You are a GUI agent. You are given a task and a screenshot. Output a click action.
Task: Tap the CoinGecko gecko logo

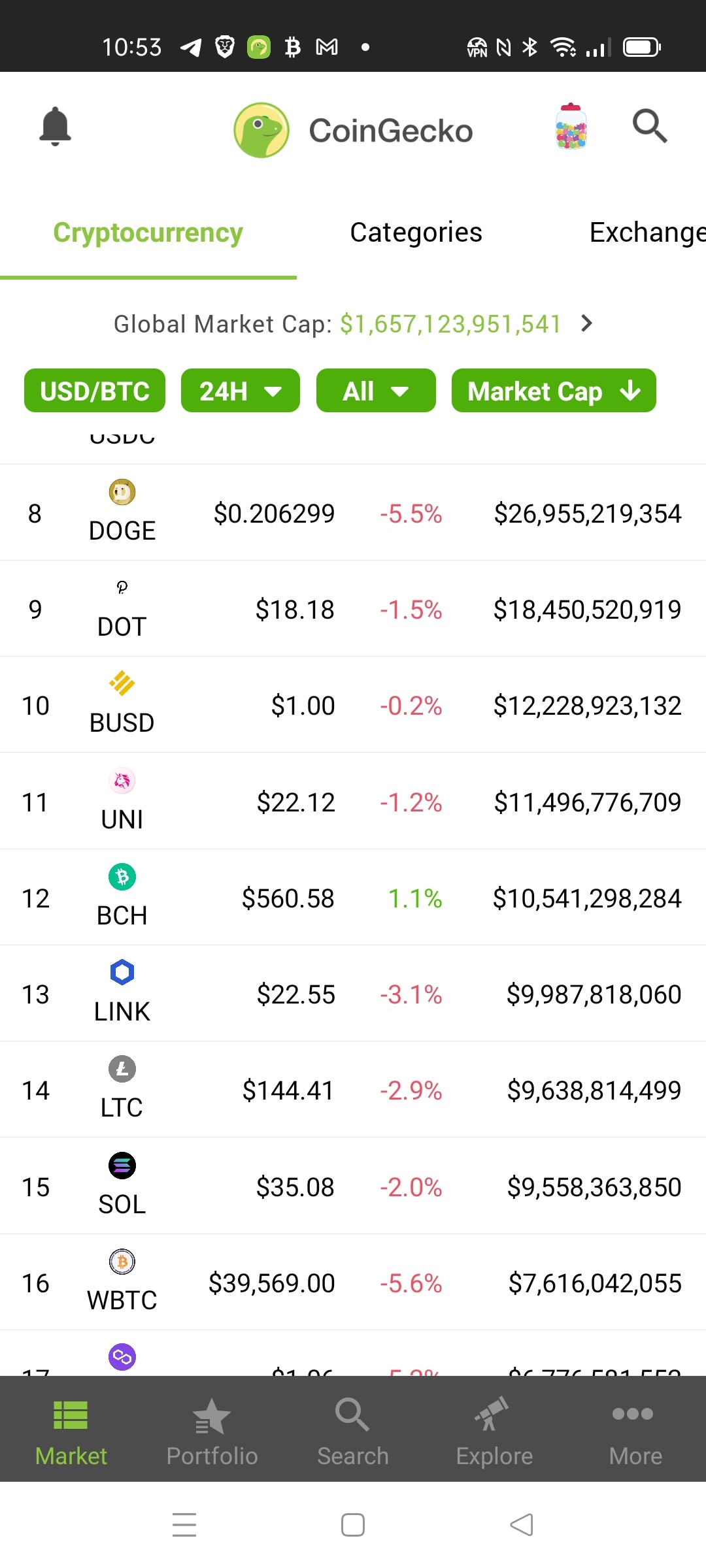[261, 130]
